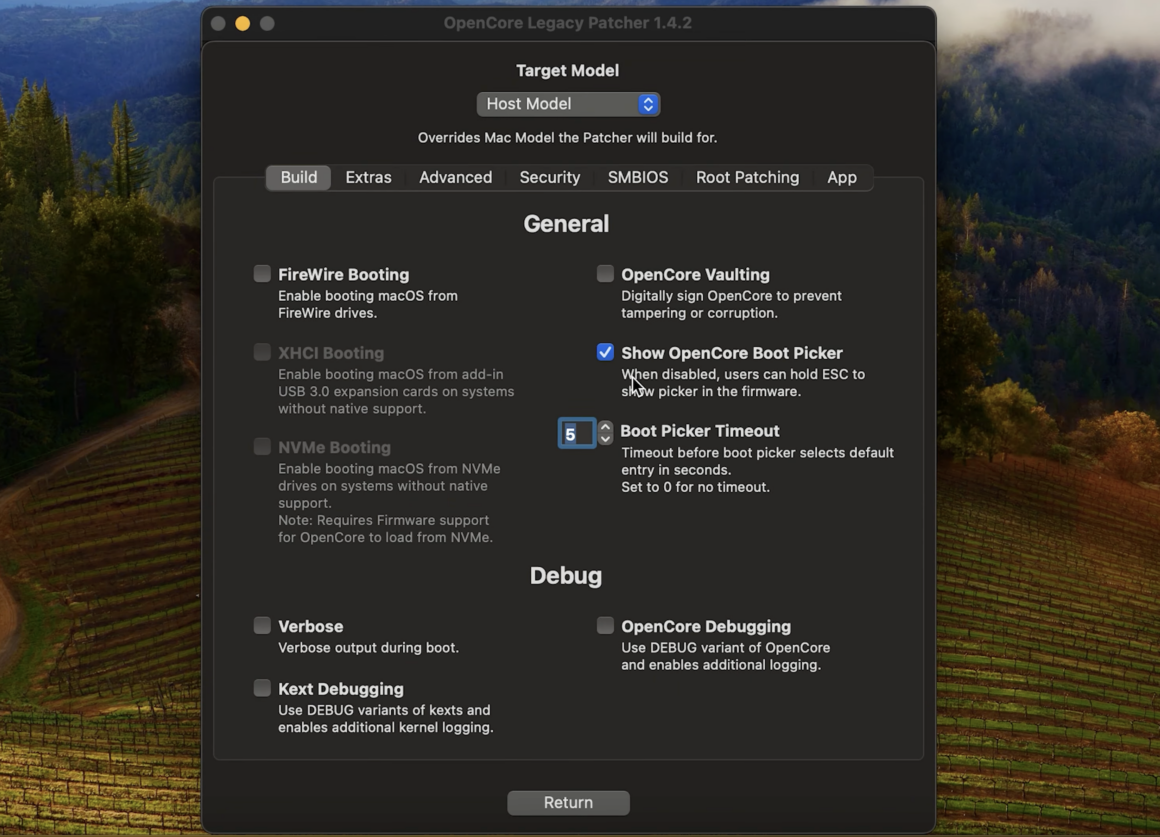Click the yellow minimize window button
1160x837 pixels.
tap(243, 24)
